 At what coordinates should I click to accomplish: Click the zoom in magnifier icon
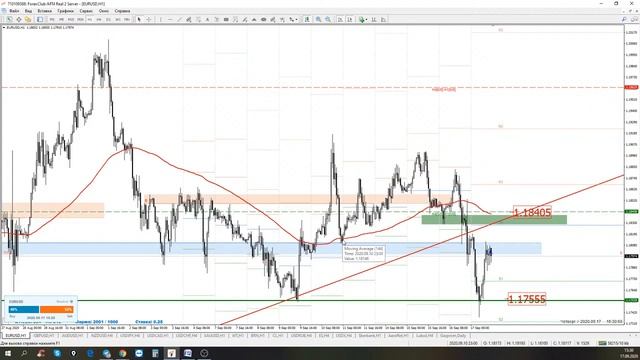click(x=318, y=20)
